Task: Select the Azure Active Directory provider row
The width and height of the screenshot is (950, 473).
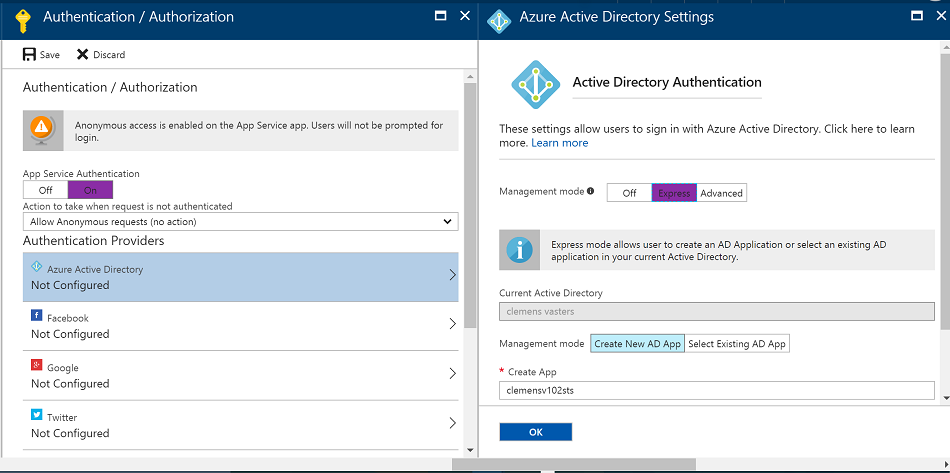Action: tap(241, 277)
